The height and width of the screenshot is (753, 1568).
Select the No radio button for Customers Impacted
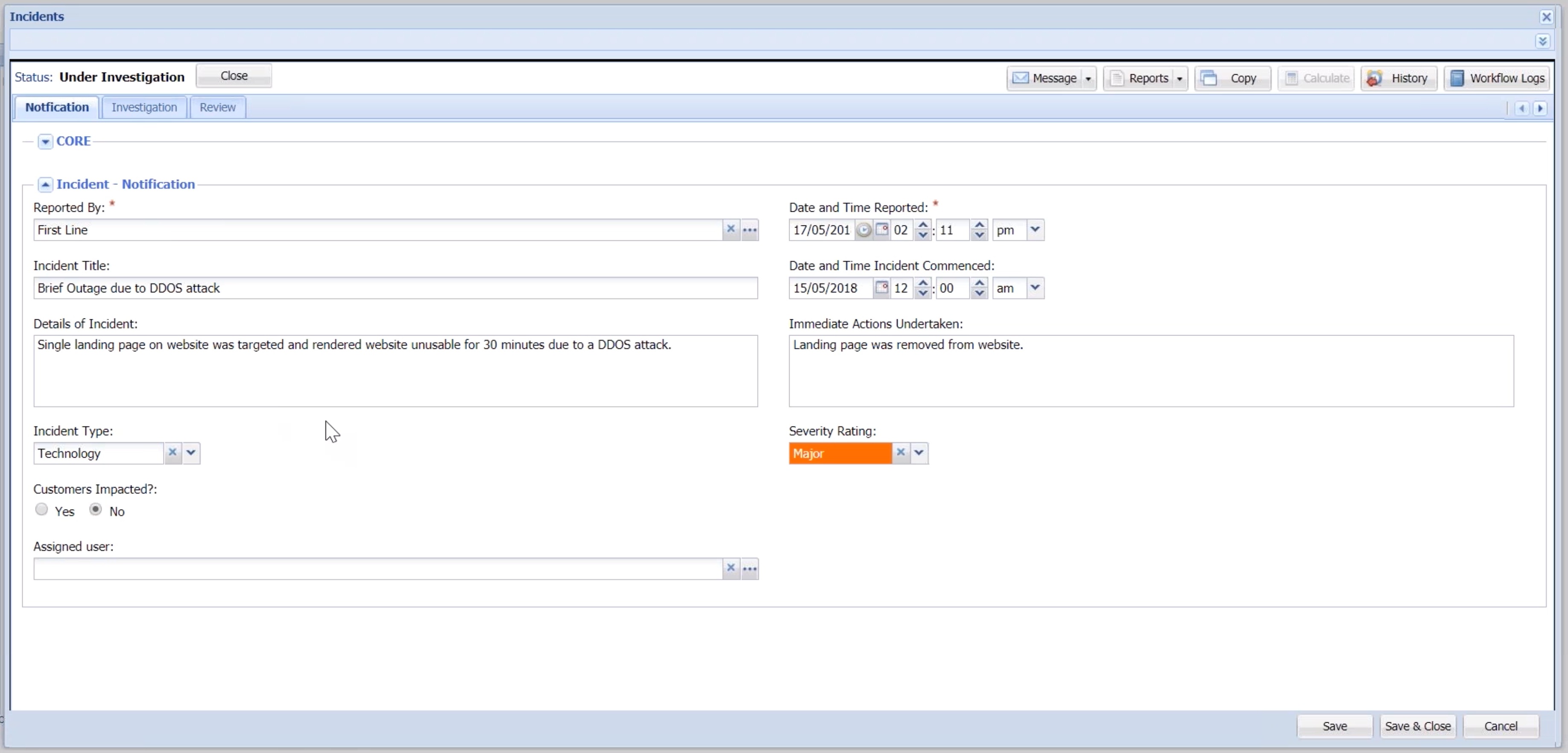(95, 510)
